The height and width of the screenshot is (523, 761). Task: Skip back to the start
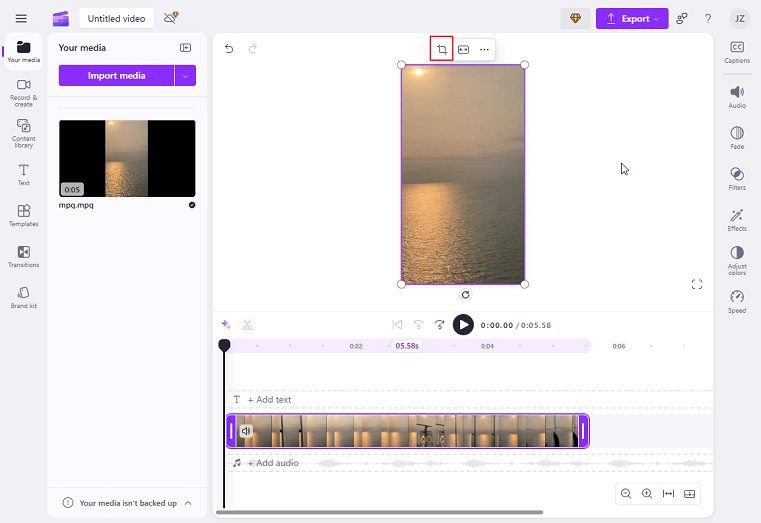tap(397, 325)
